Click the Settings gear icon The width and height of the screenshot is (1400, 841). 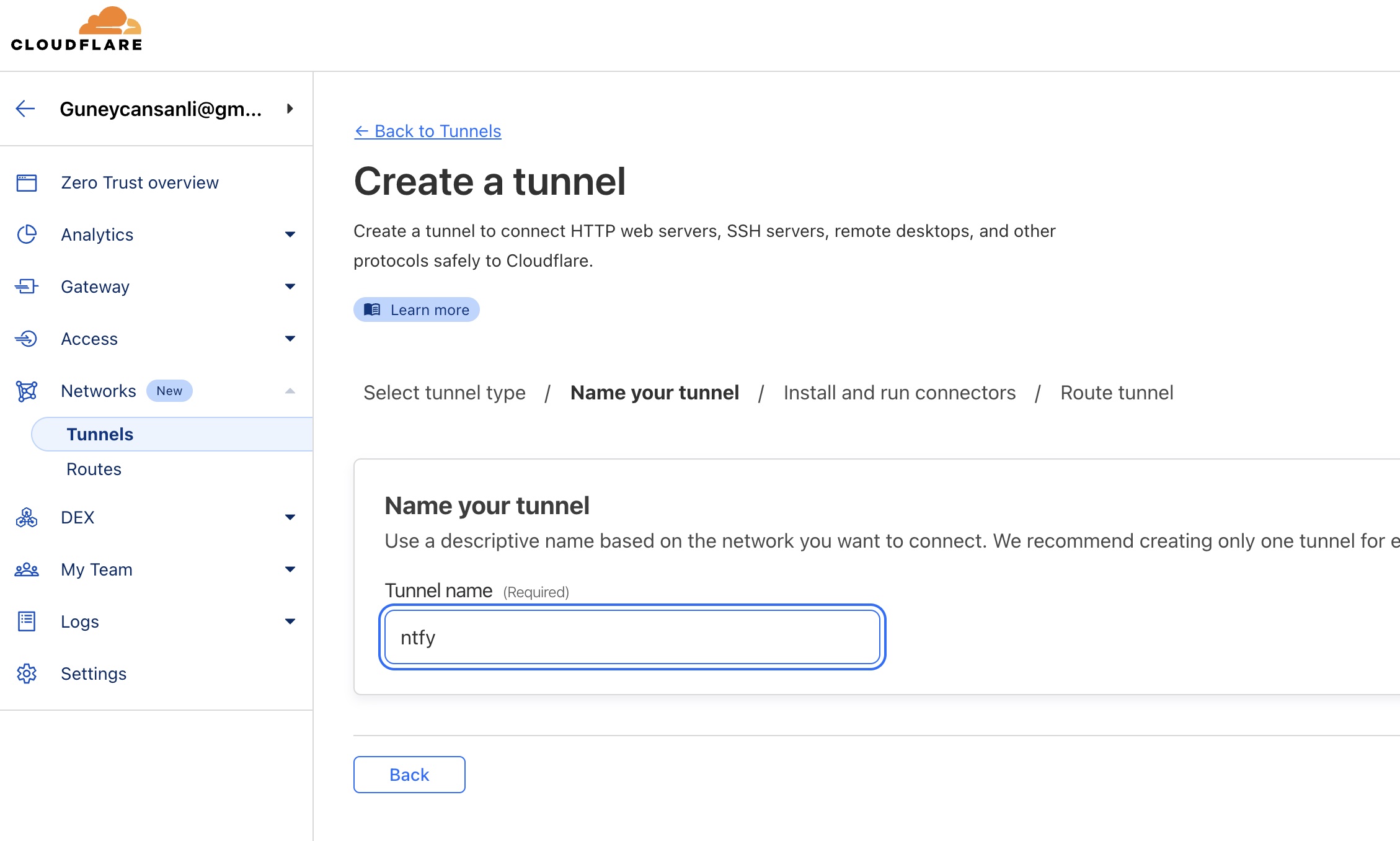pos(27,674)
